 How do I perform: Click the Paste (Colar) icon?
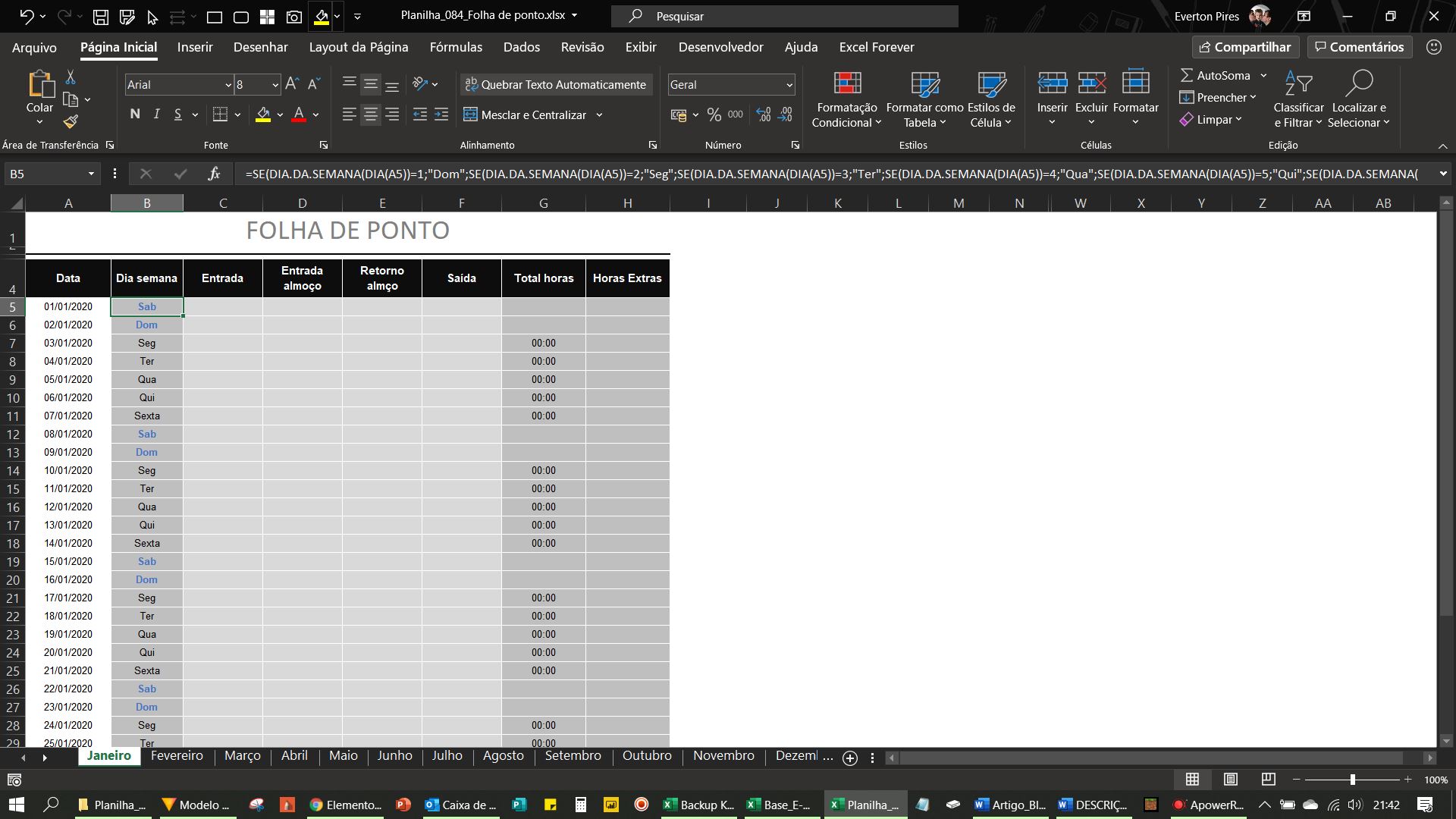pyautogui.click(x=40, y=84)
